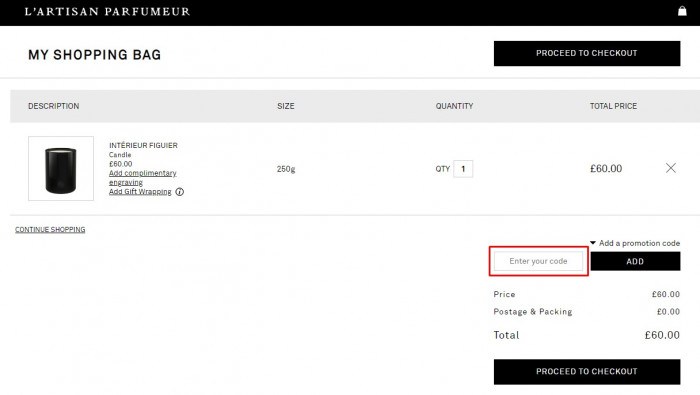The width and height of the screenshot is (700, 395).
Task: Edit the quantity field showing 1
Action: coord(463,169)
